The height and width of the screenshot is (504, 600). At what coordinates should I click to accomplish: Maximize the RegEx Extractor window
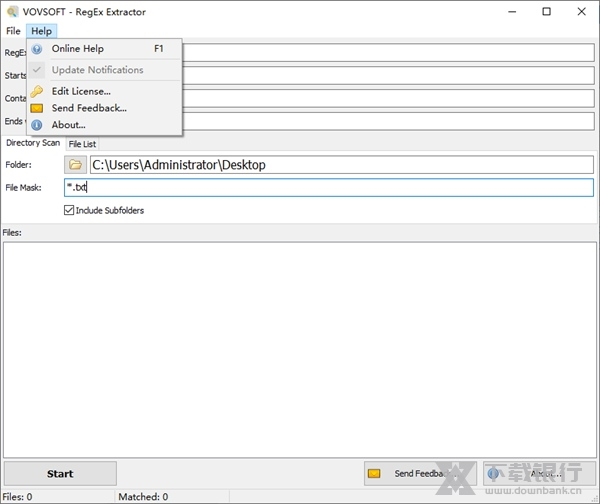coord(546,12)
